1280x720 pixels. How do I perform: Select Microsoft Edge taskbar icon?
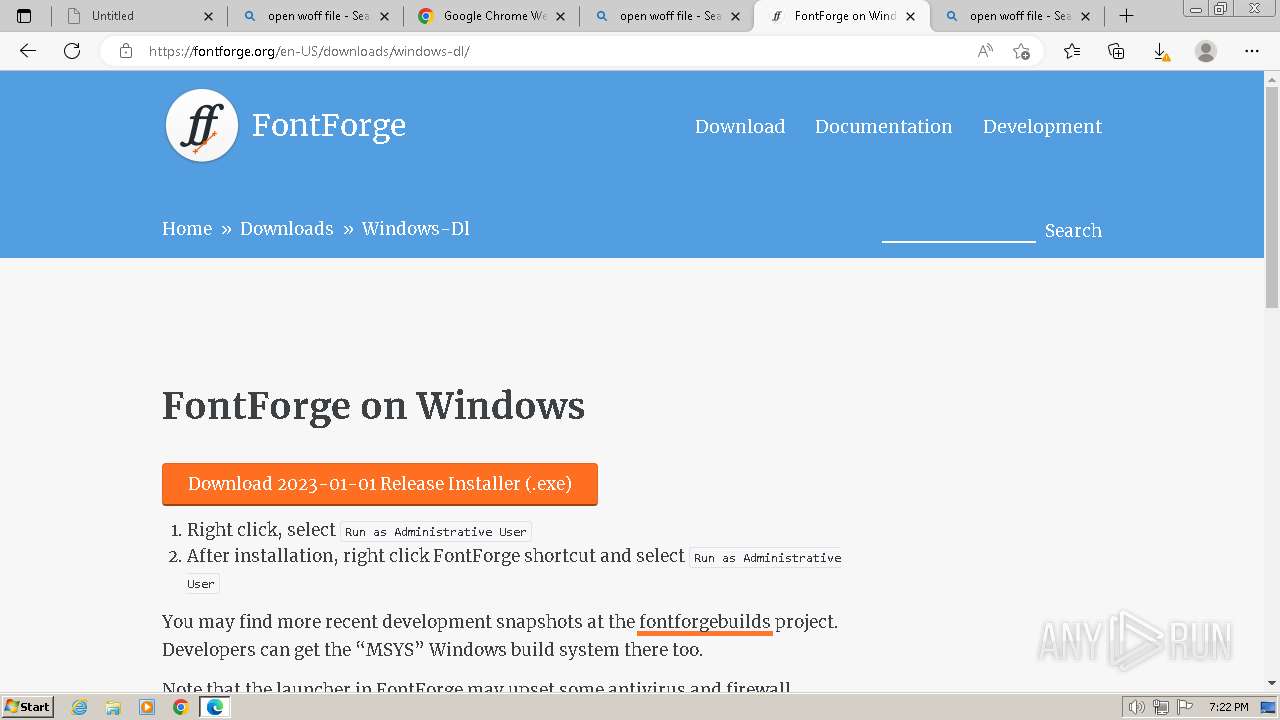point(214,707)
